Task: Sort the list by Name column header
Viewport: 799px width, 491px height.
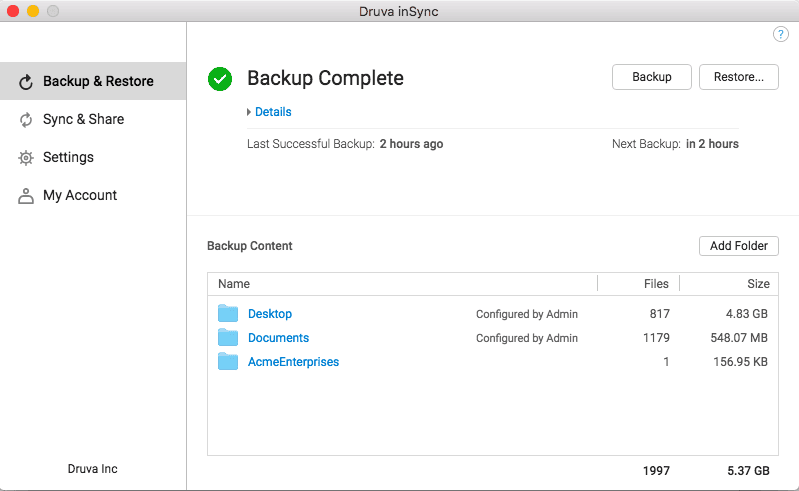Action: [x=234, y=284]
